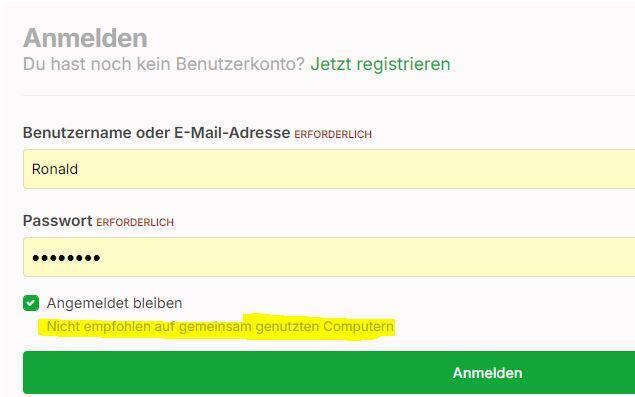Click the ERFORDERLICH tag beside Passwort
The width and height of the screenshot is (635, 397).
135,222
